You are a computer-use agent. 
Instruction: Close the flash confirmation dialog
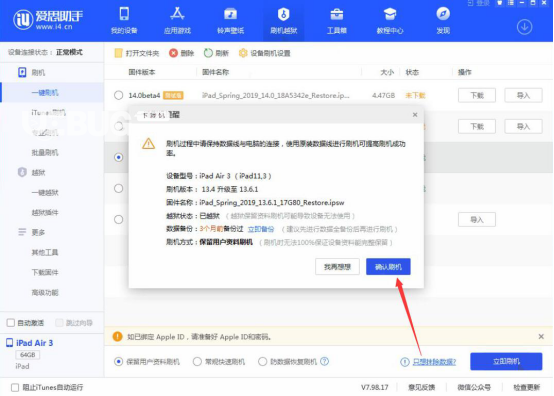415,115
